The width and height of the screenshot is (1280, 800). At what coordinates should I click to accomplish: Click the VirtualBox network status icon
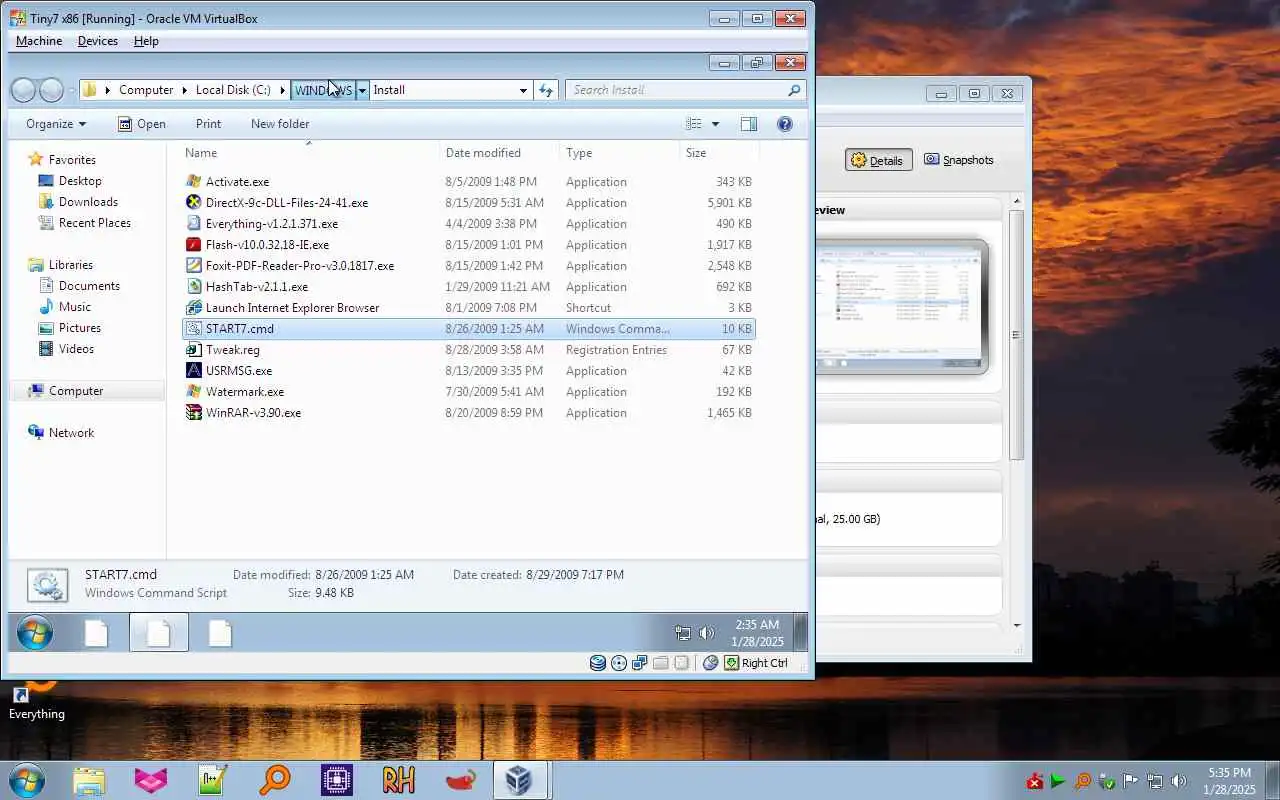point(640,663)
